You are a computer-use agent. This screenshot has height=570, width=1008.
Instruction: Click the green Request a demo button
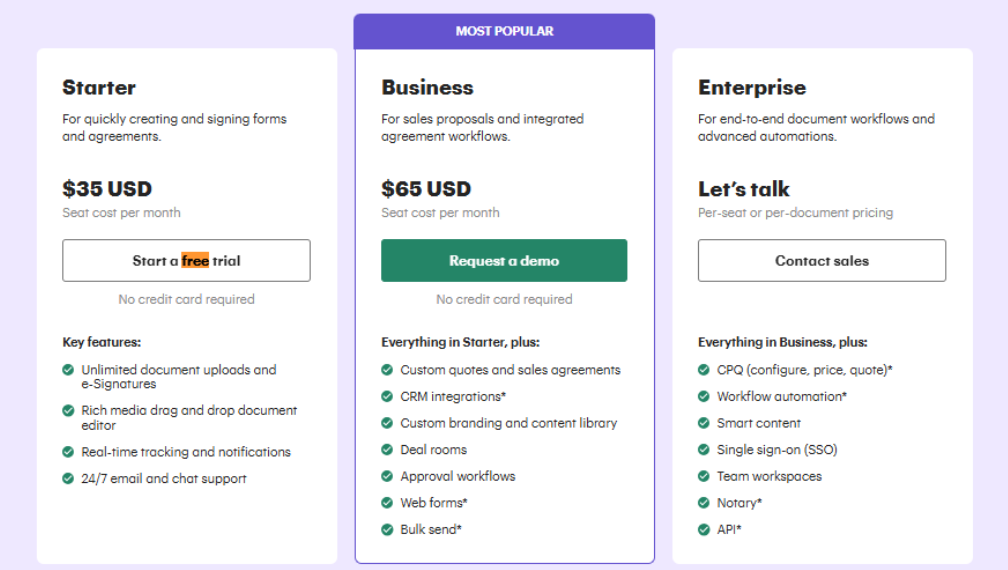pos(504,260)
